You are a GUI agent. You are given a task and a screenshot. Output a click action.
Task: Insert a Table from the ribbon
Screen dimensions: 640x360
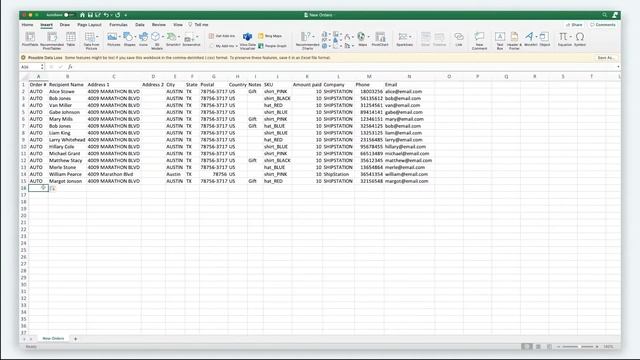tap(71, 40)
